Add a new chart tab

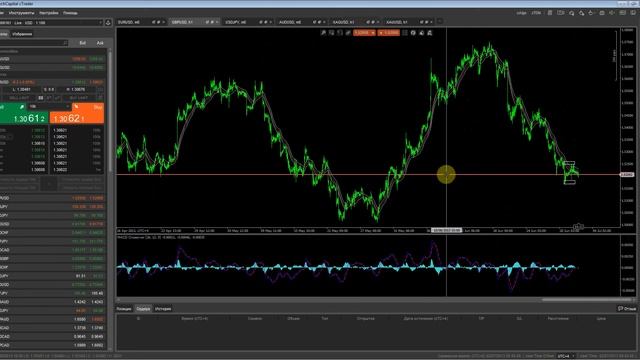click(440, 22)
